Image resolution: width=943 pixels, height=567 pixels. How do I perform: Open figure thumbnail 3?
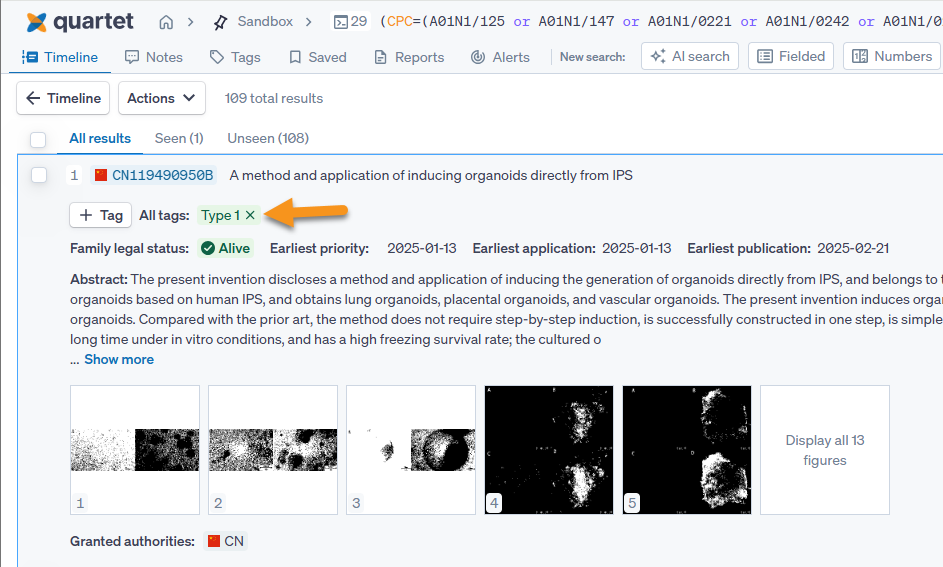click(411, 450)
